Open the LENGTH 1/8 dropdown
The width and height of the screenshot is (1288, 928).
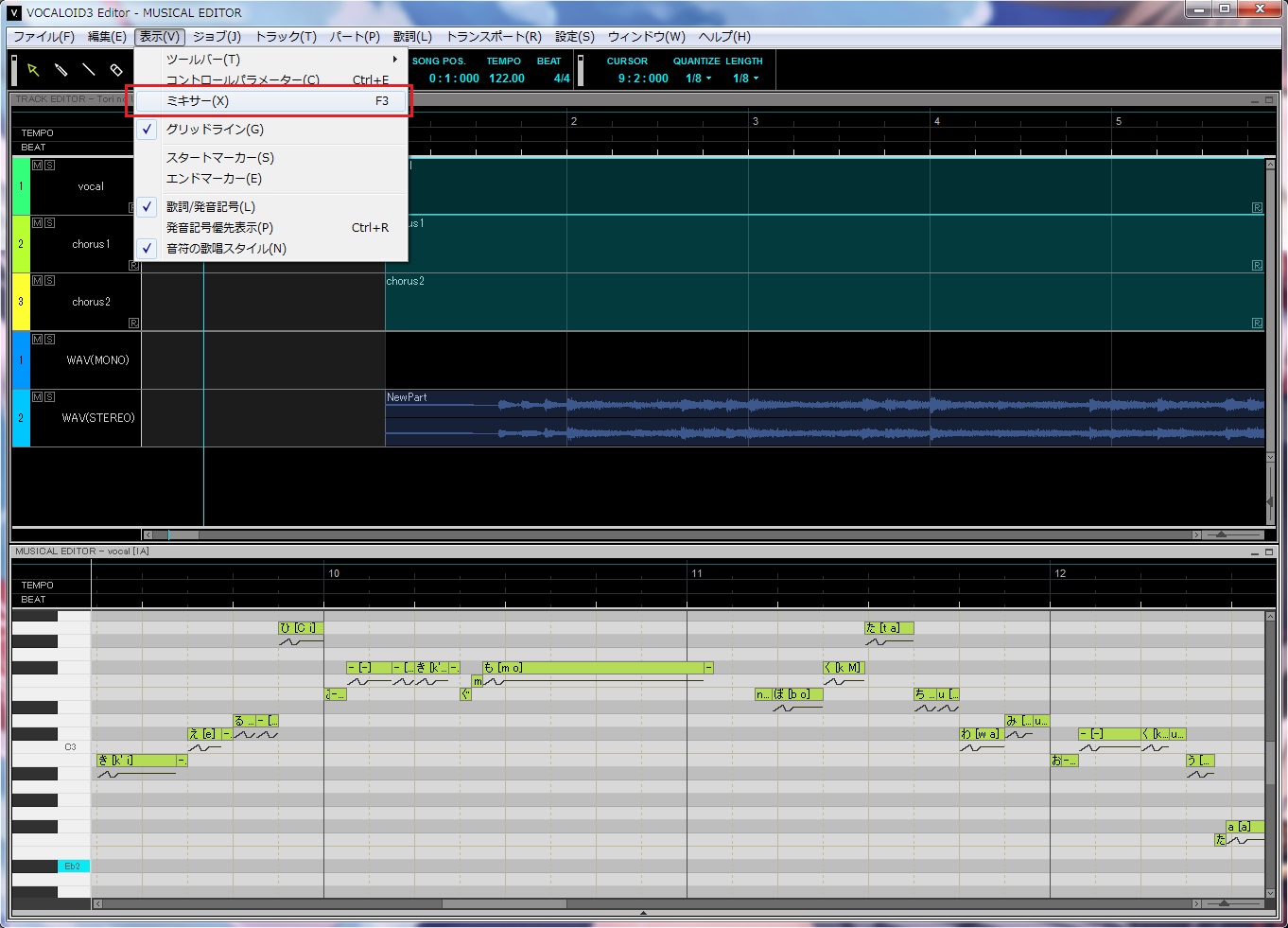pyautogui.click(x=745, y=79)
